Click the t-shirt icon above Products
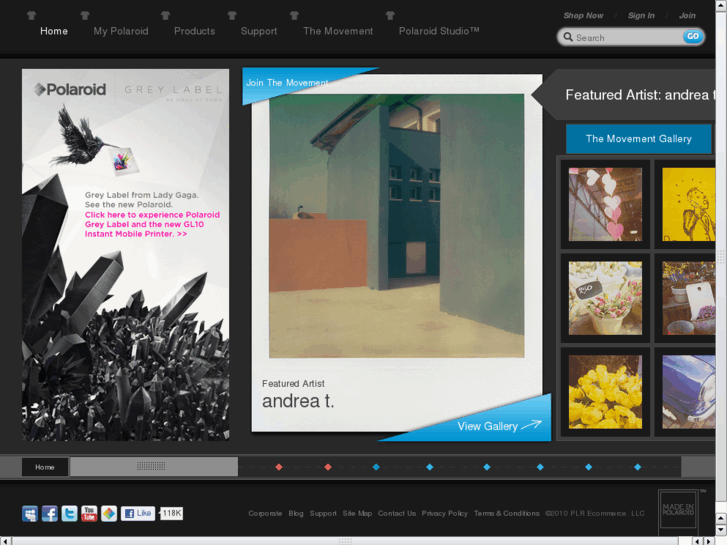 (165, 16)
